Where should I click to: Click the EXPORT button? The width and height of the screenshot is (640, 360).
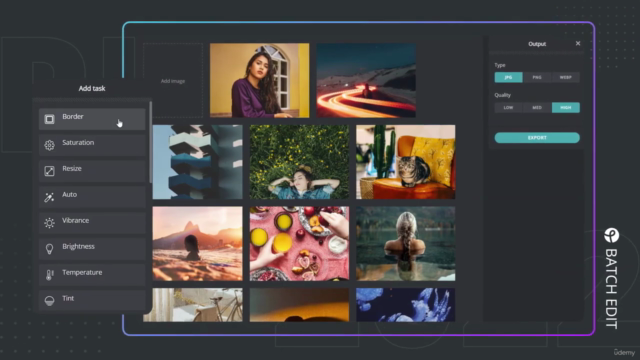point(537,138)
